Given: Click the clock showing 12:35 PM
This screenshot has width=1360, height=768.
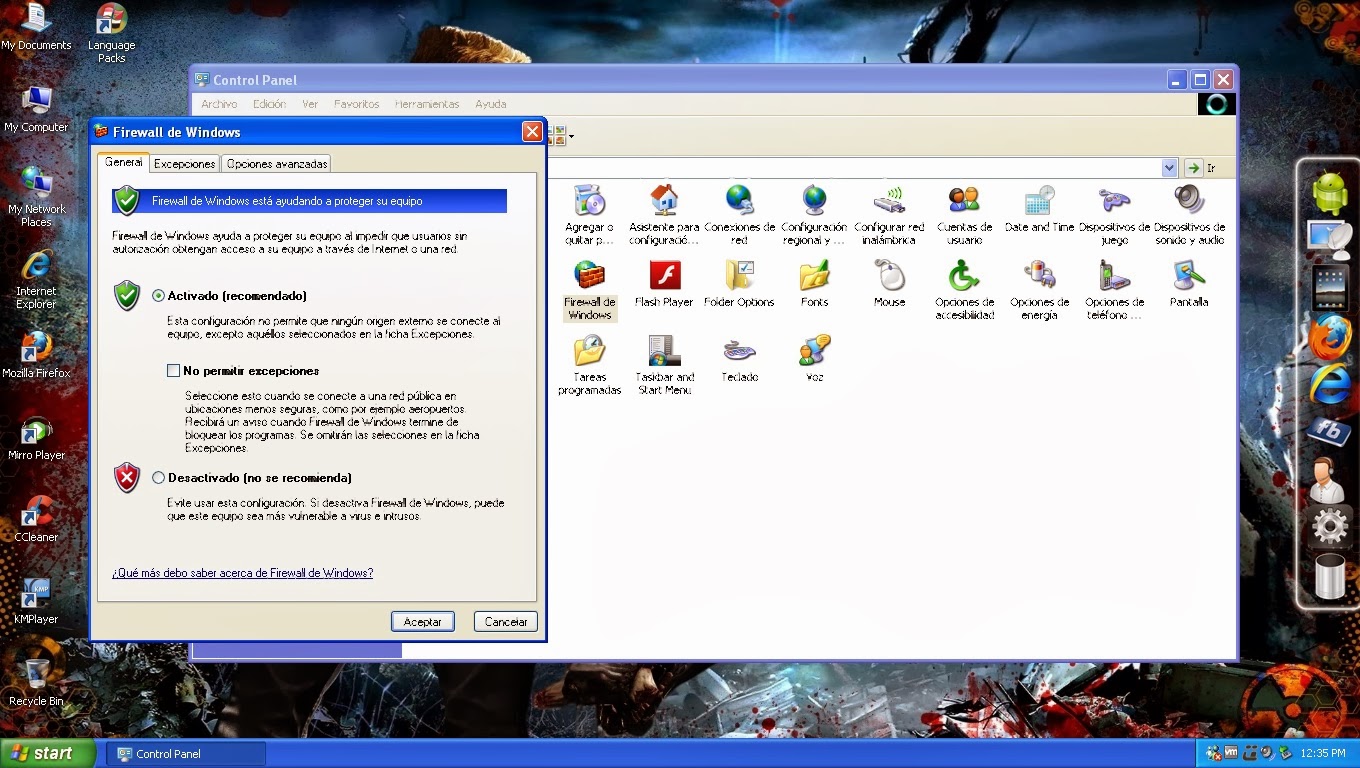Looking at the screenshot, I should tap(1322, 754).
